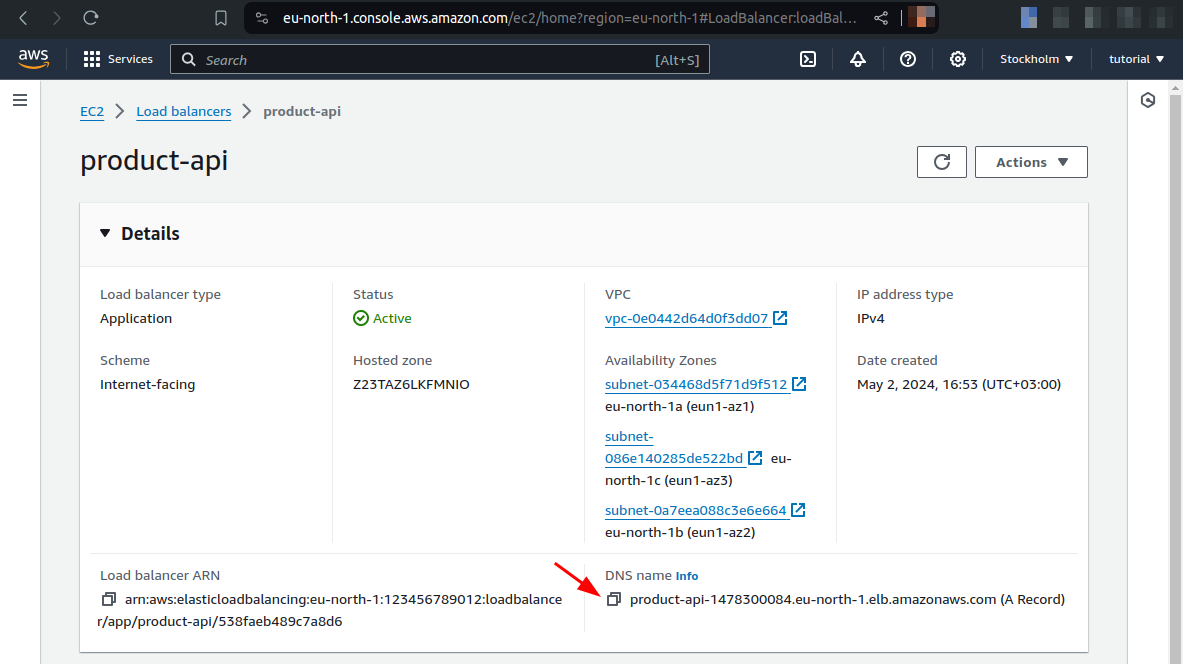Focus the AWS console Search field

point(440,60)
